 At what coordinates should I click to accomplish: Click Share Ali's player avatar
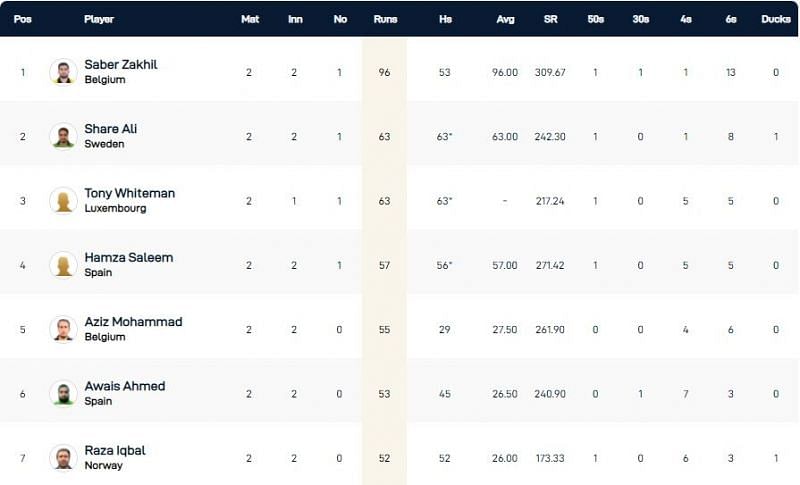[63, 136]
